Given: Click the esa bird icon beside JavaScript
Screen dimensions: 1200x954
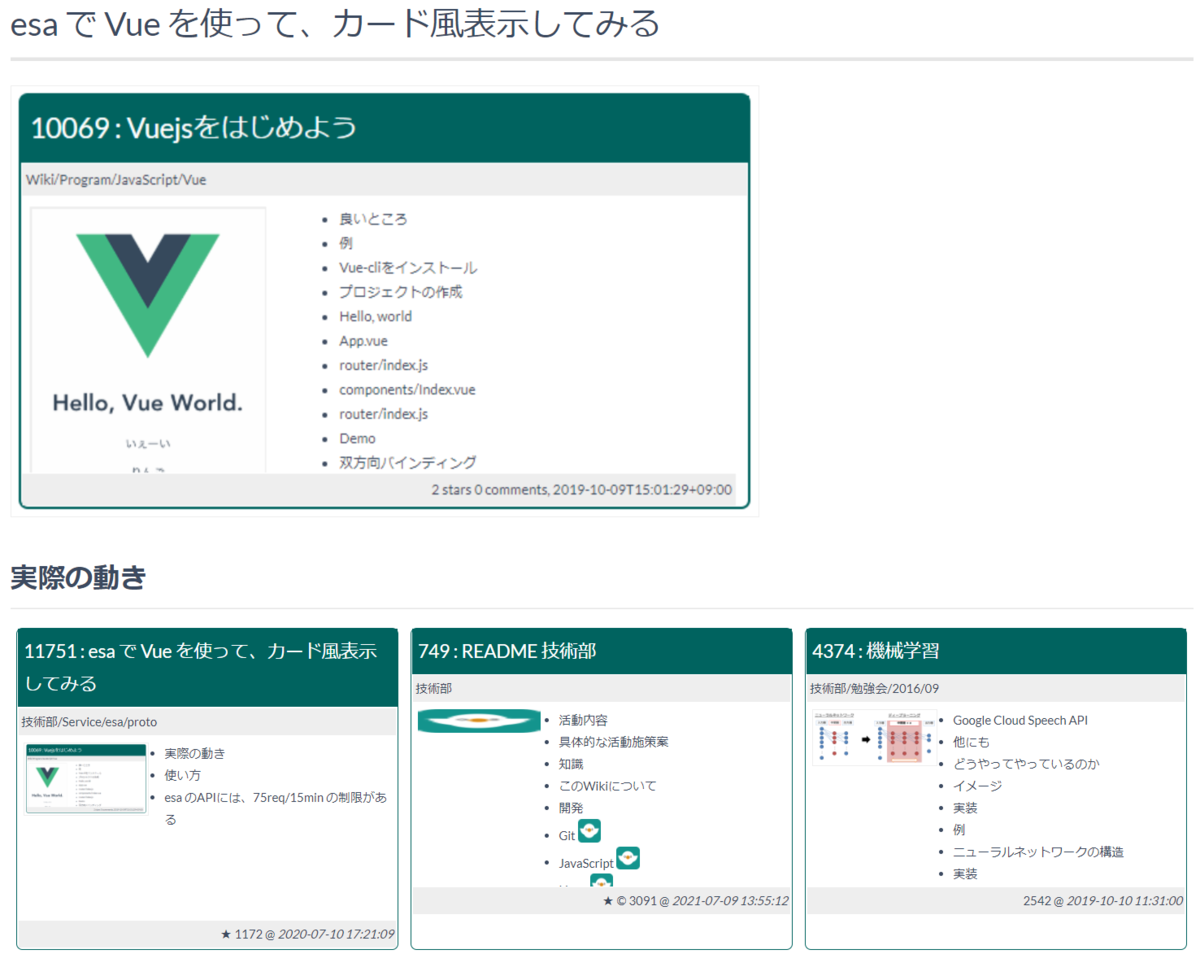Looking at the screenshot, I should [628, 858].
